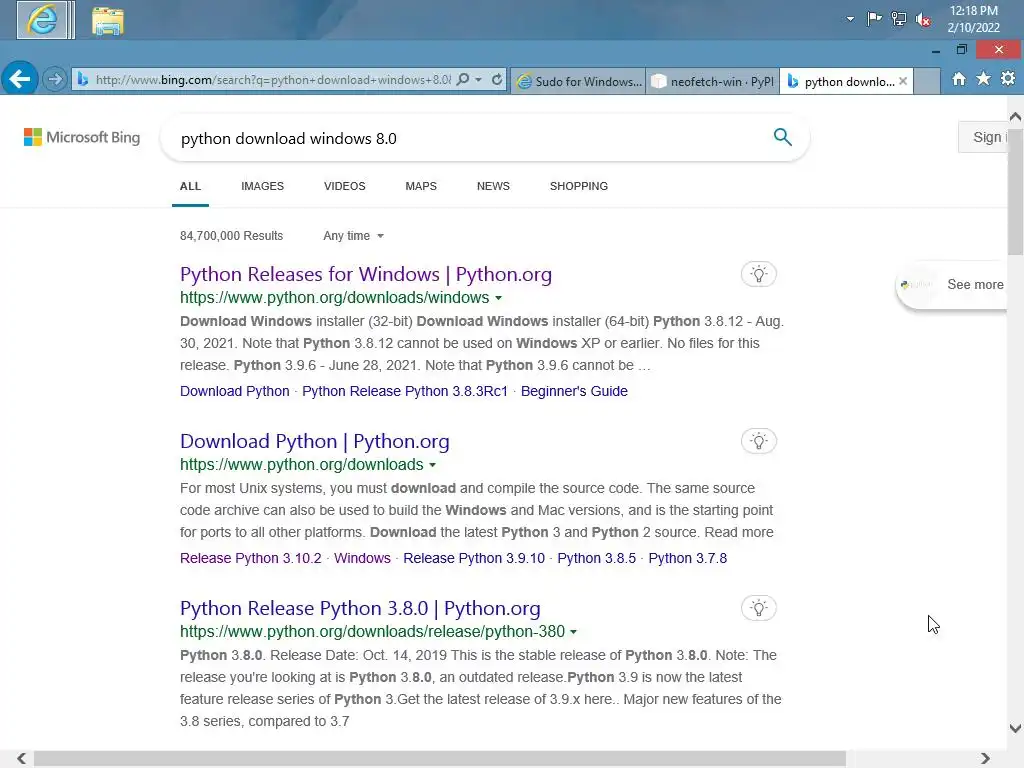
Task: Click the 84,700,000 Results count text
Action: pyautogui.click(x=231, y=236)
